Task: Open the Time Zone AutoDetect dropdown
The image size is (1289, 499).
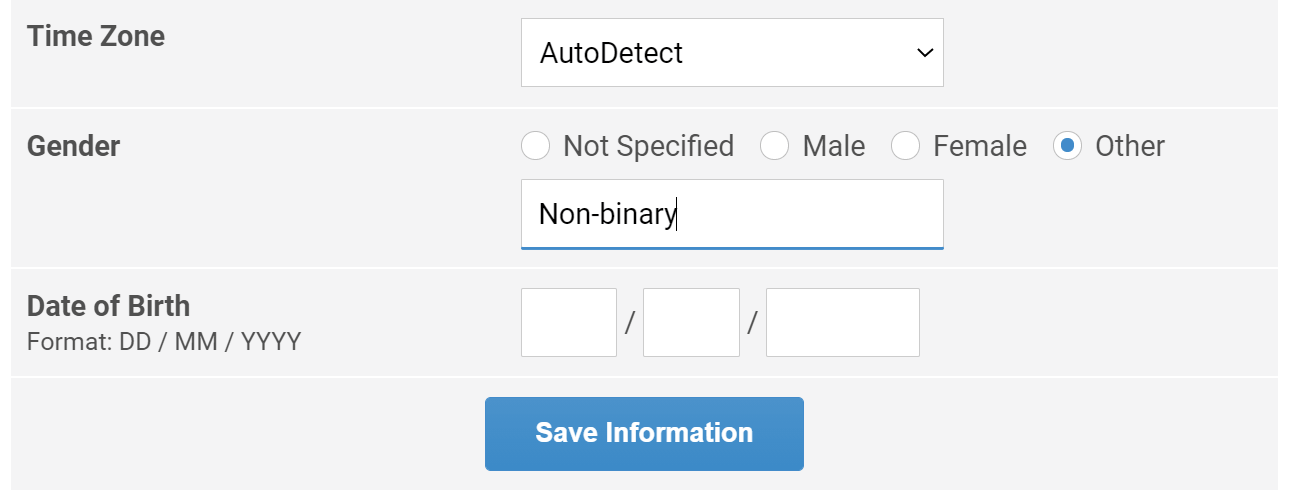Action: [731, 53]
